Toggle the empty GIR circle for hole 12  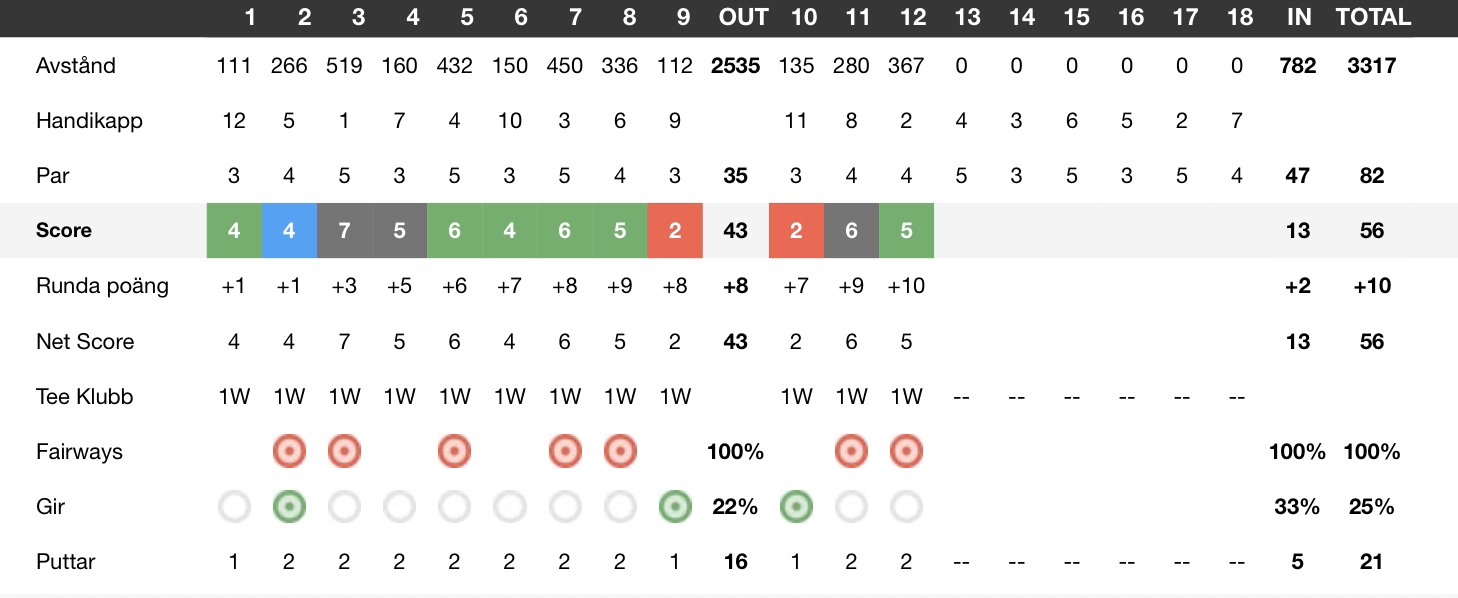click(x=906, y=507)
